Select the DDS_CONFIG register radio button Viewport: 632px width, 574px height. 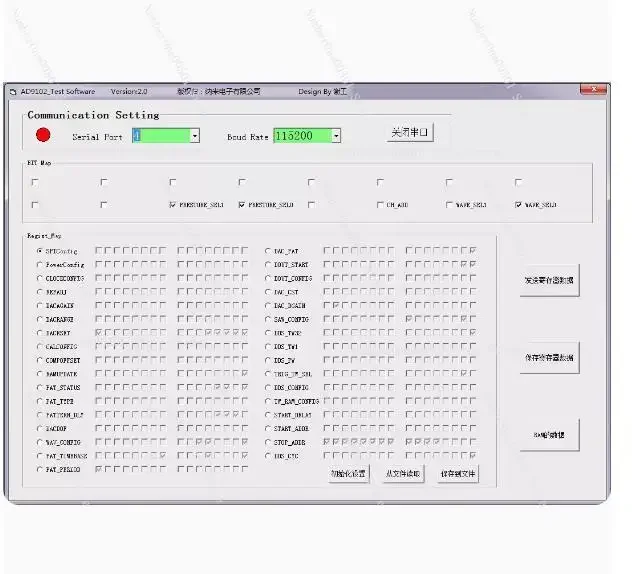pyautogui.click(x=268, y=388)
